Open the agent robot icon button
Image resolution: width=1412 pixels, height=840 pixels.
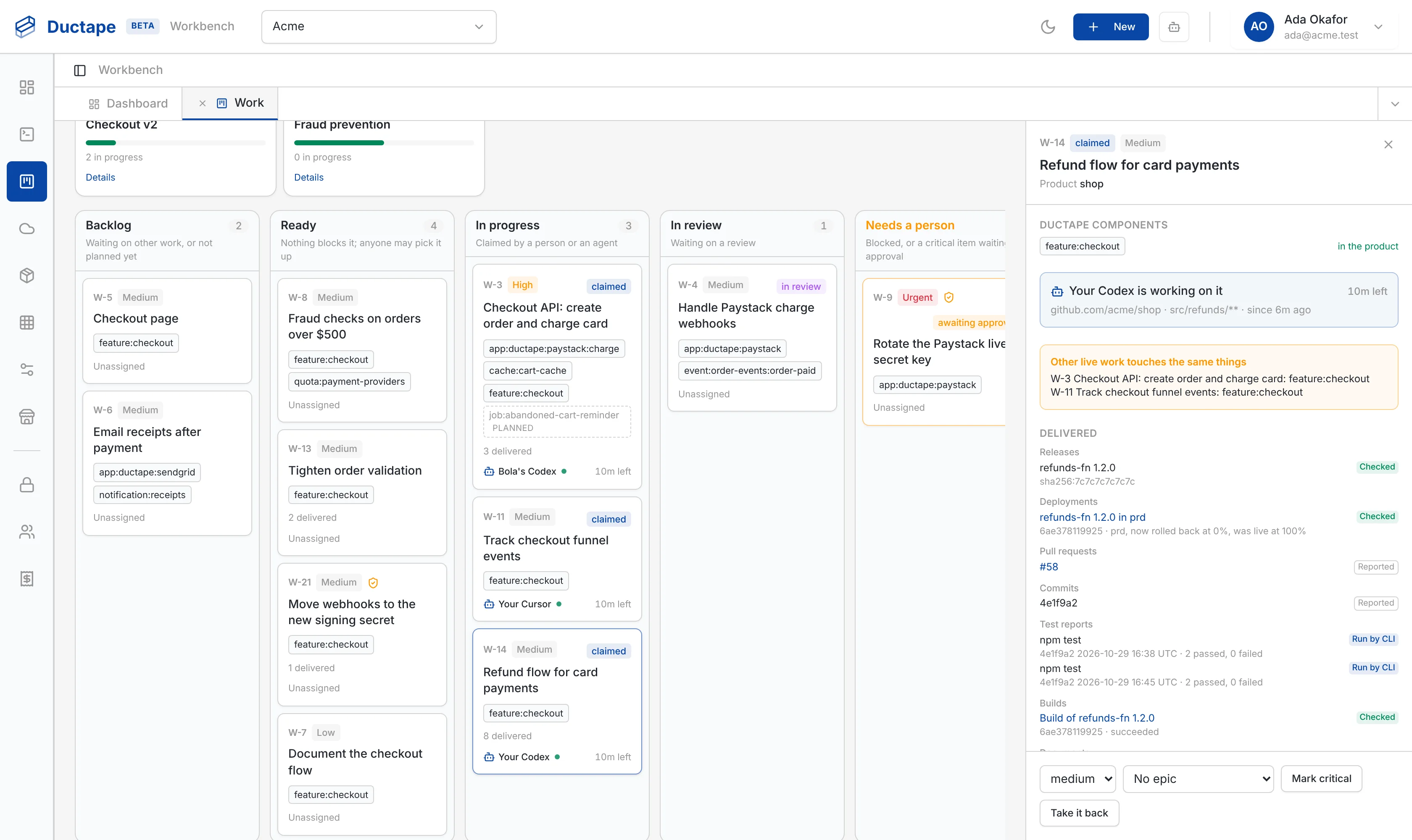(1174, 26)
